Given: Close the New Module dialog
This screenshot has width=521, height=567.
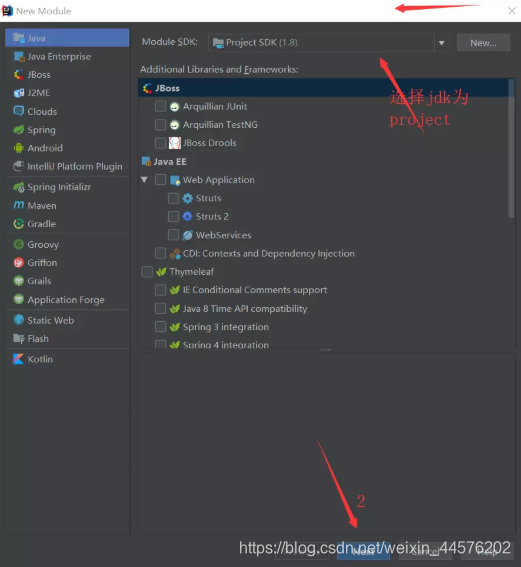Looking at the screenshot, I should click(x=512, y=11).
